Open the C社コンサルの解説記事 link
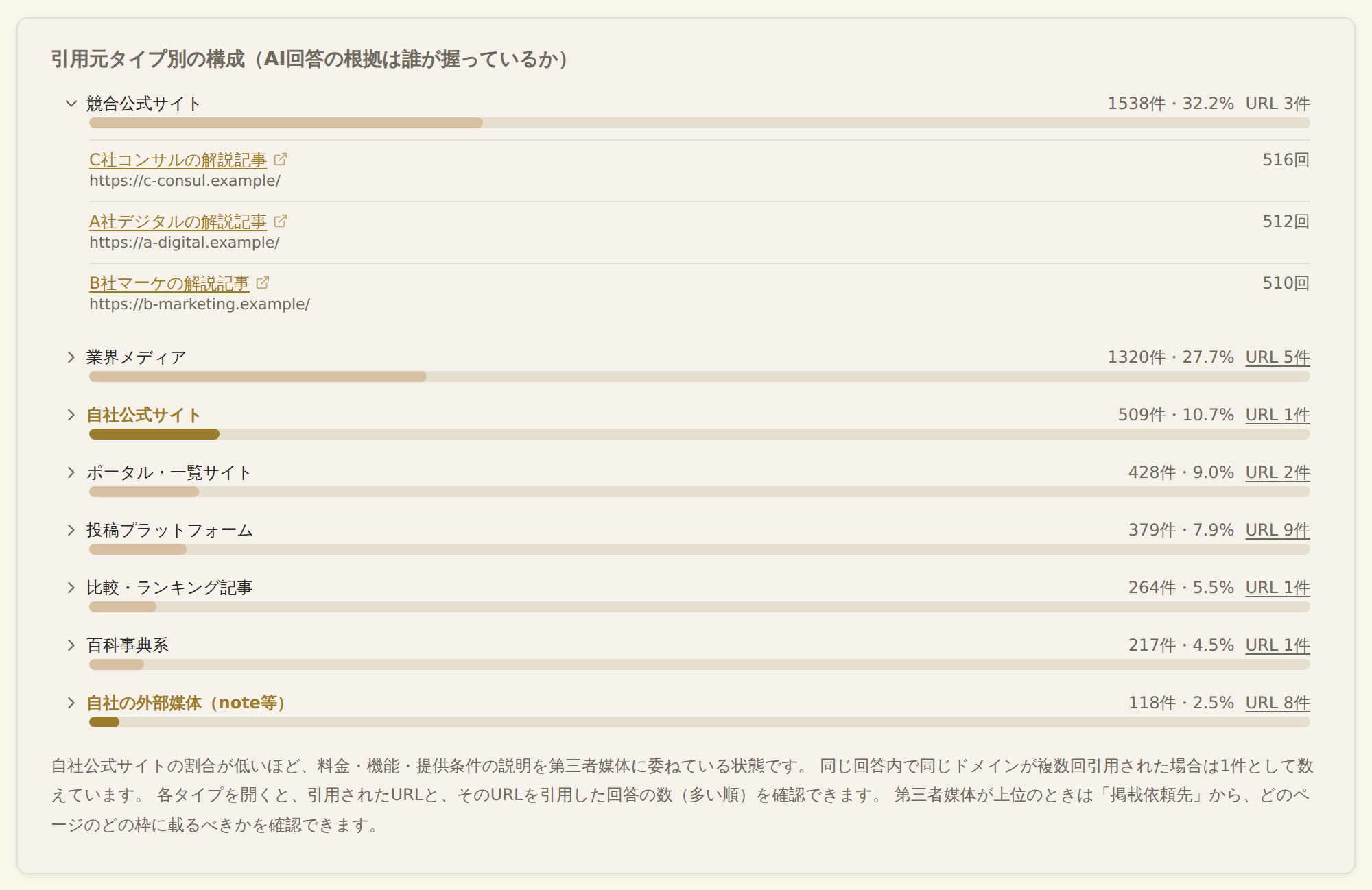 pos(178,160)
